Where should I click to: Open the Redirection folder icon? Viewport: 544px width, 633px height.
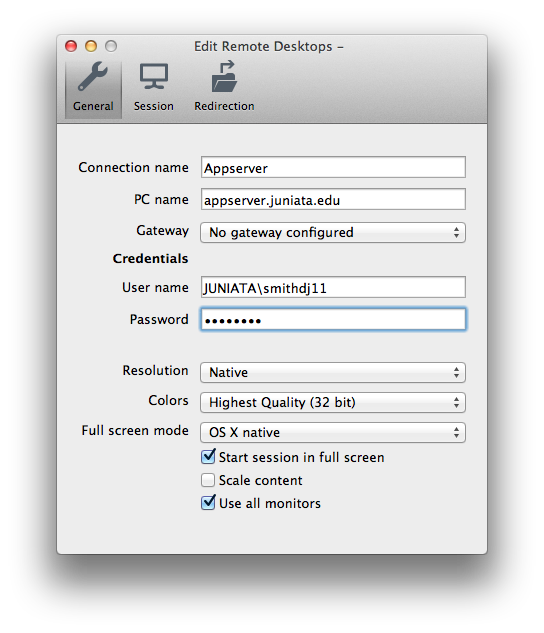pyautogui.click(x=224, y=76)
